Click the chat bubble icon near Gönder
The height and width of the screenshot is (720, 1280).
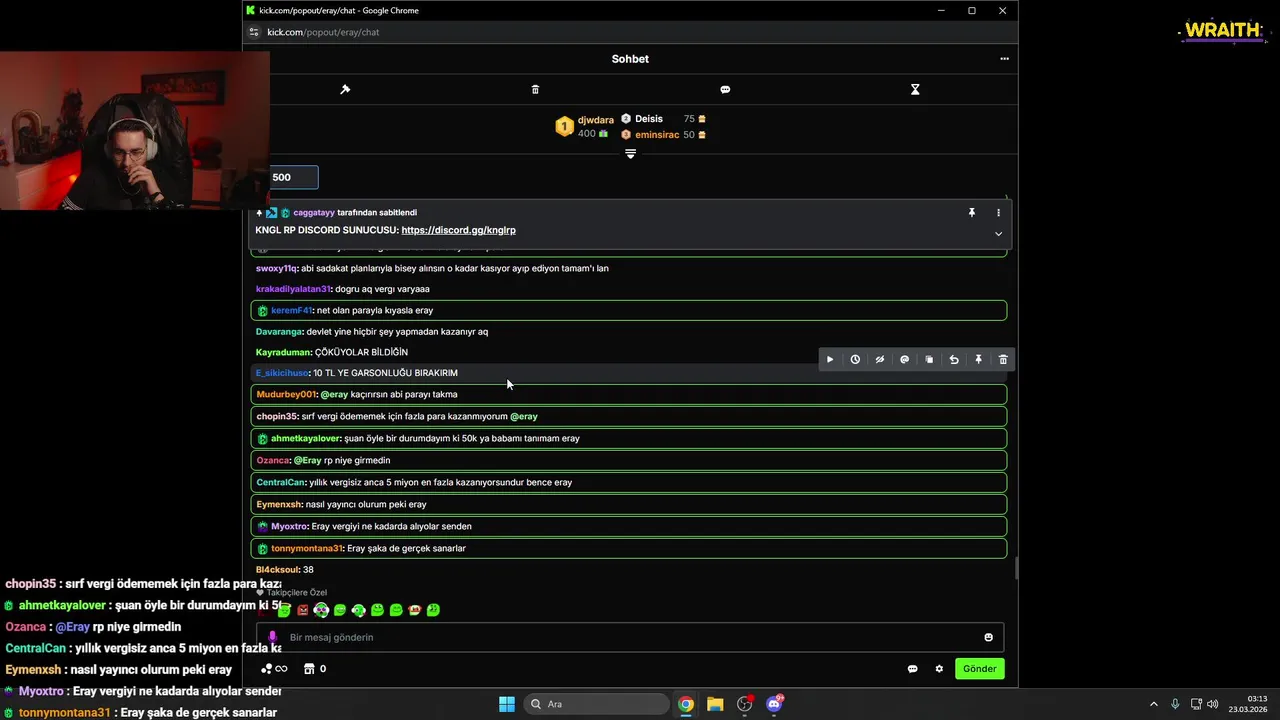(912, 669)
